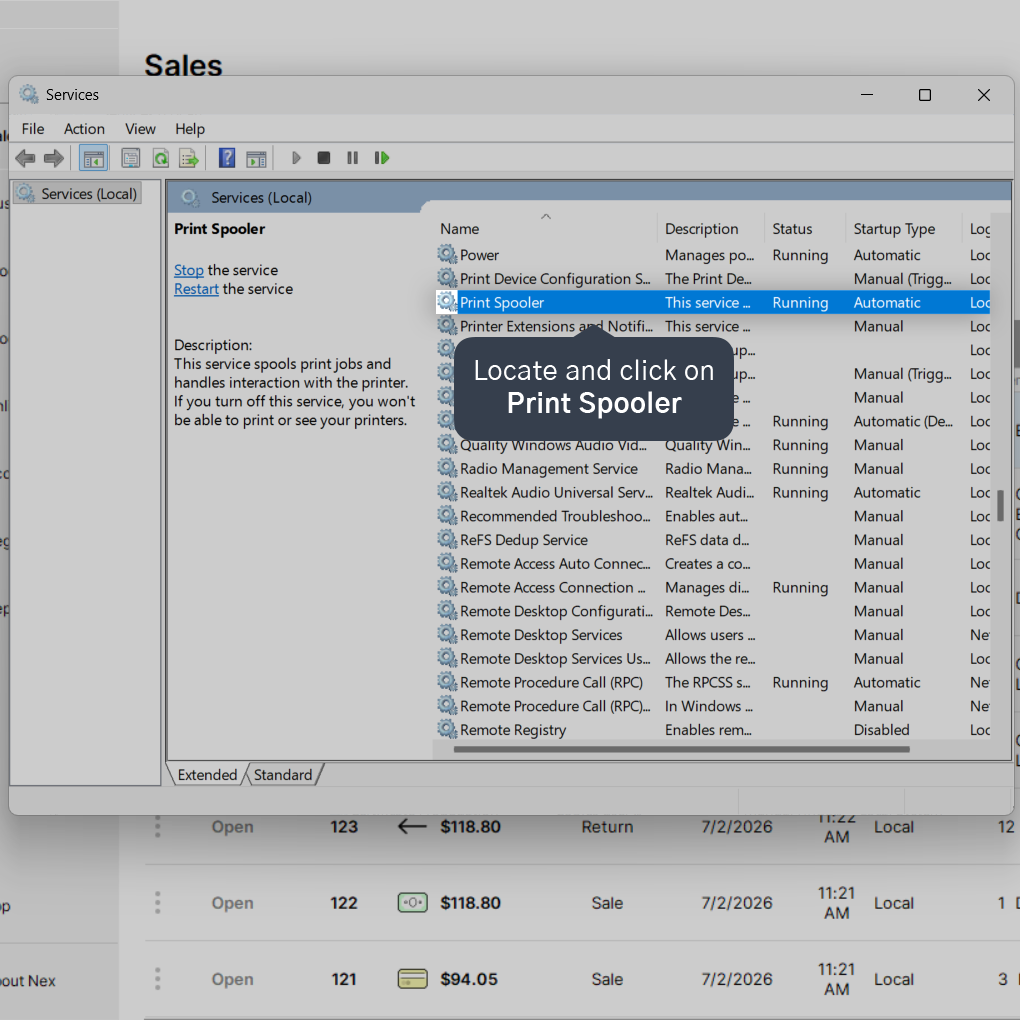Viewport: 1020px width, 1020px height.
Task: Click the return arrow icon on sale 123
Action: tap(412, 826)
